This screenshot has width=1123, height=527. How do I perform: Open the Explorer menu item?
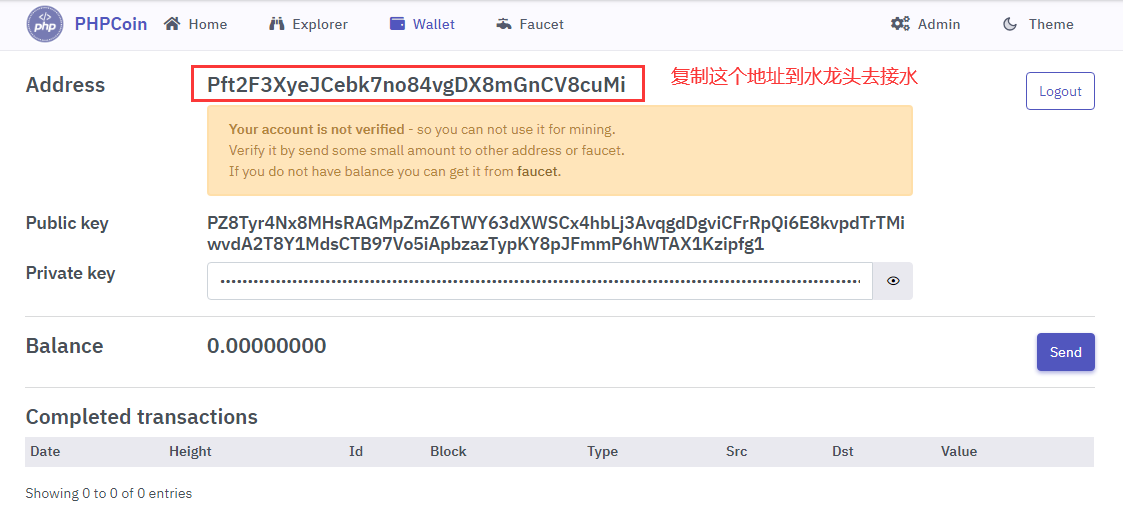pyautogui.click(x=320, y=24)
